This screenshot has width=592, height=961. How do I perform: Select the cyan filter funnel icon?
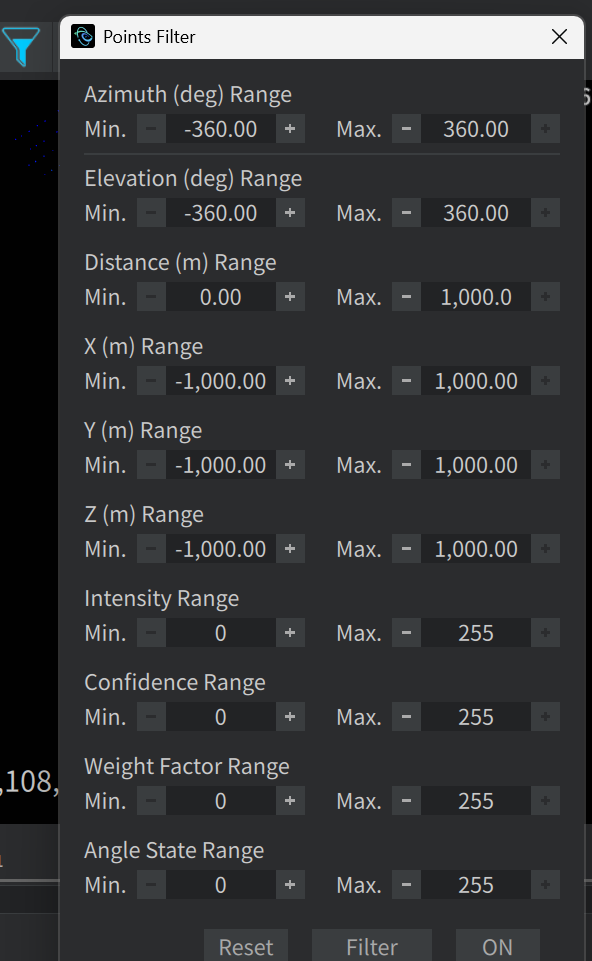click(22, 46)
